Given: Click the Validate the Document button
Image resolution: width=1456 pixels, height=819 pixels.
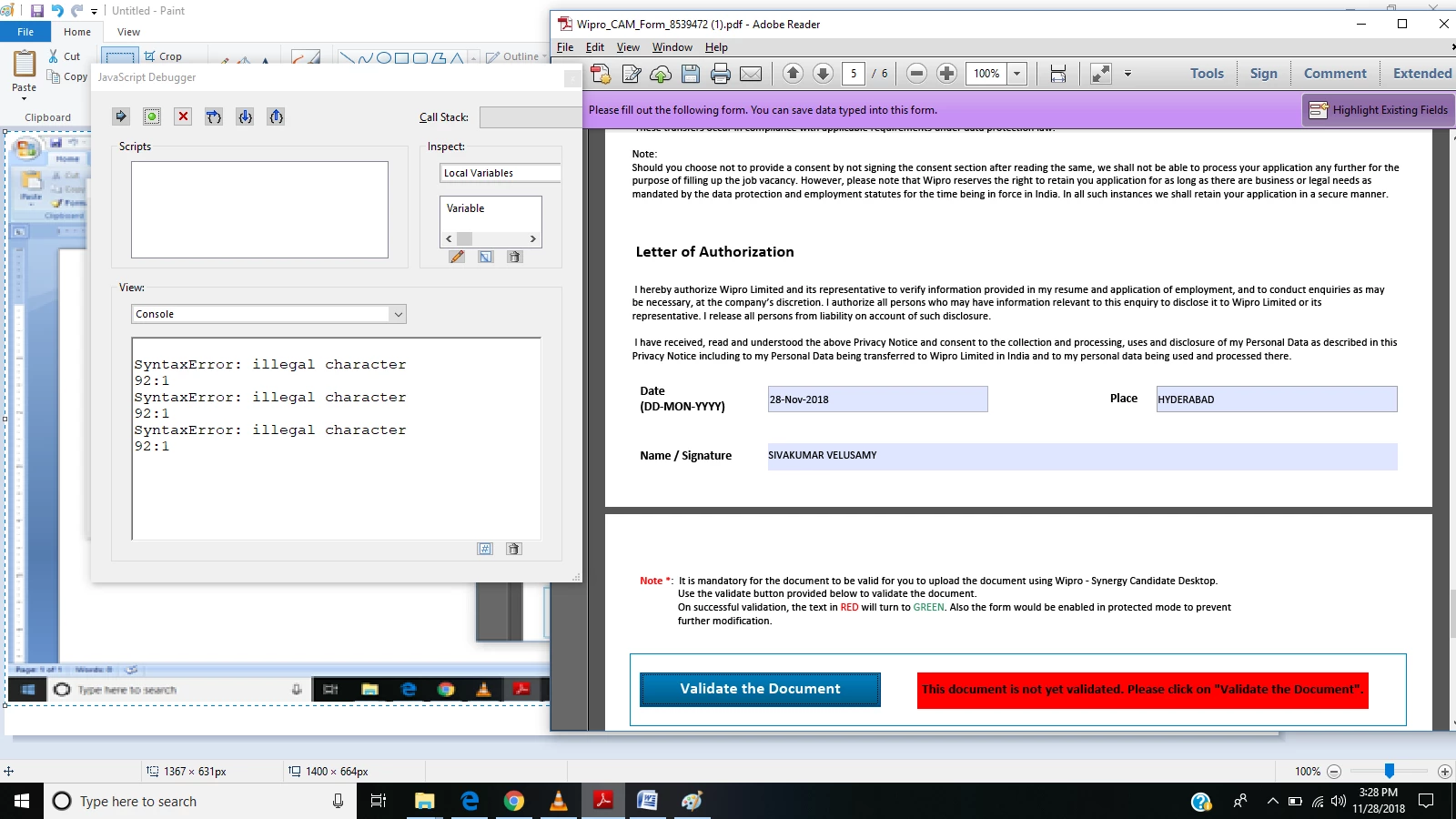Looking at the screenshot, I should point(760,689).
